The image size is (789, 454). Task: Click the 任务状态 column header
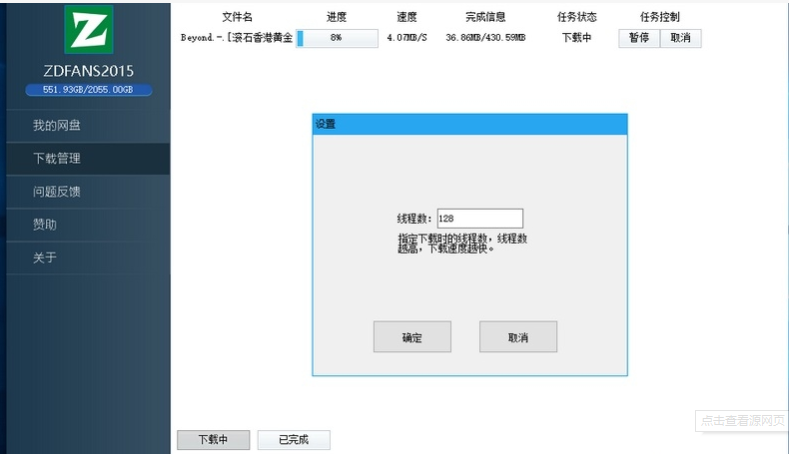tap(577, 17)
